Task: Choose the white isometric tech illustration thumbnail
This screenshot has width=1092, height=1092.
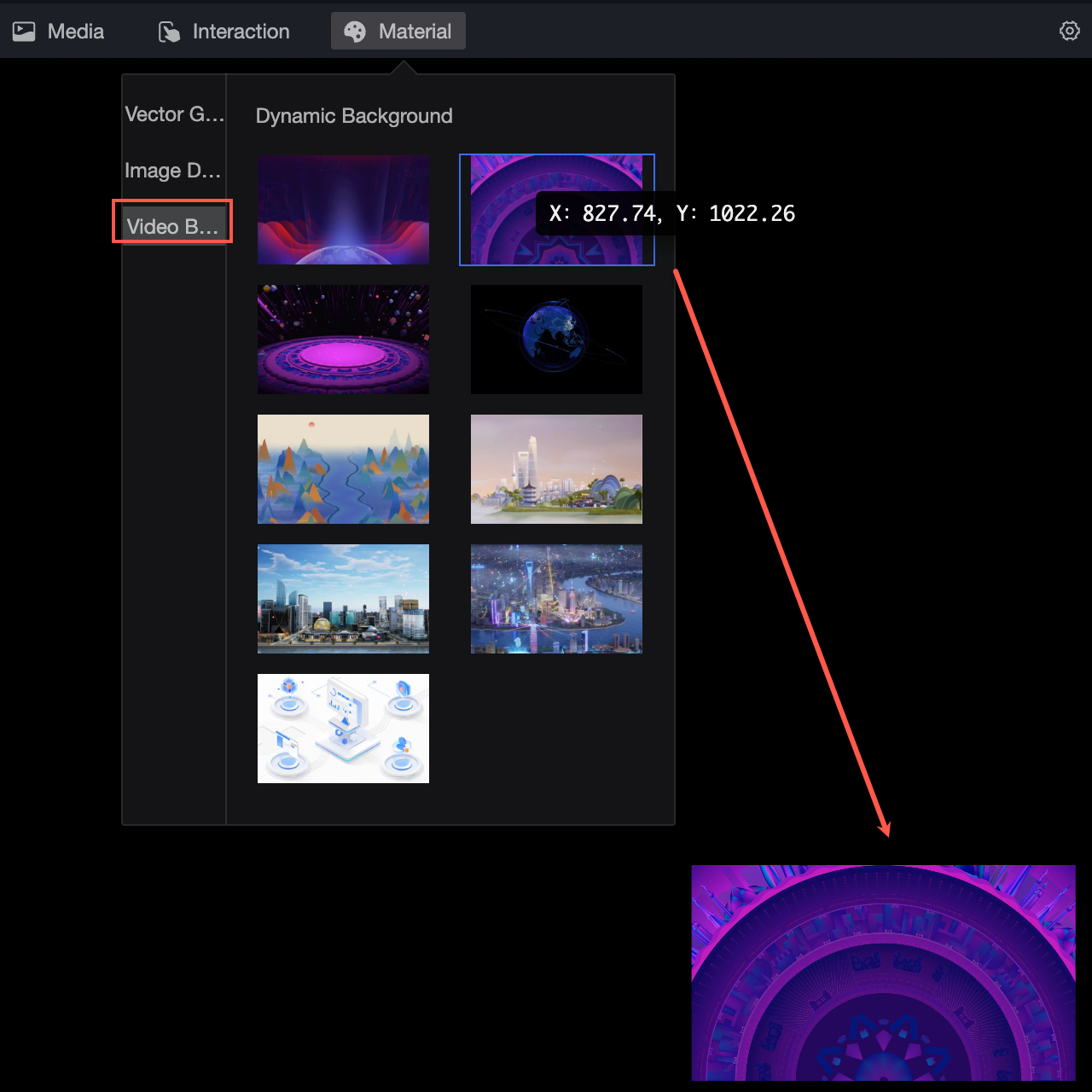Action: point(343,729)
